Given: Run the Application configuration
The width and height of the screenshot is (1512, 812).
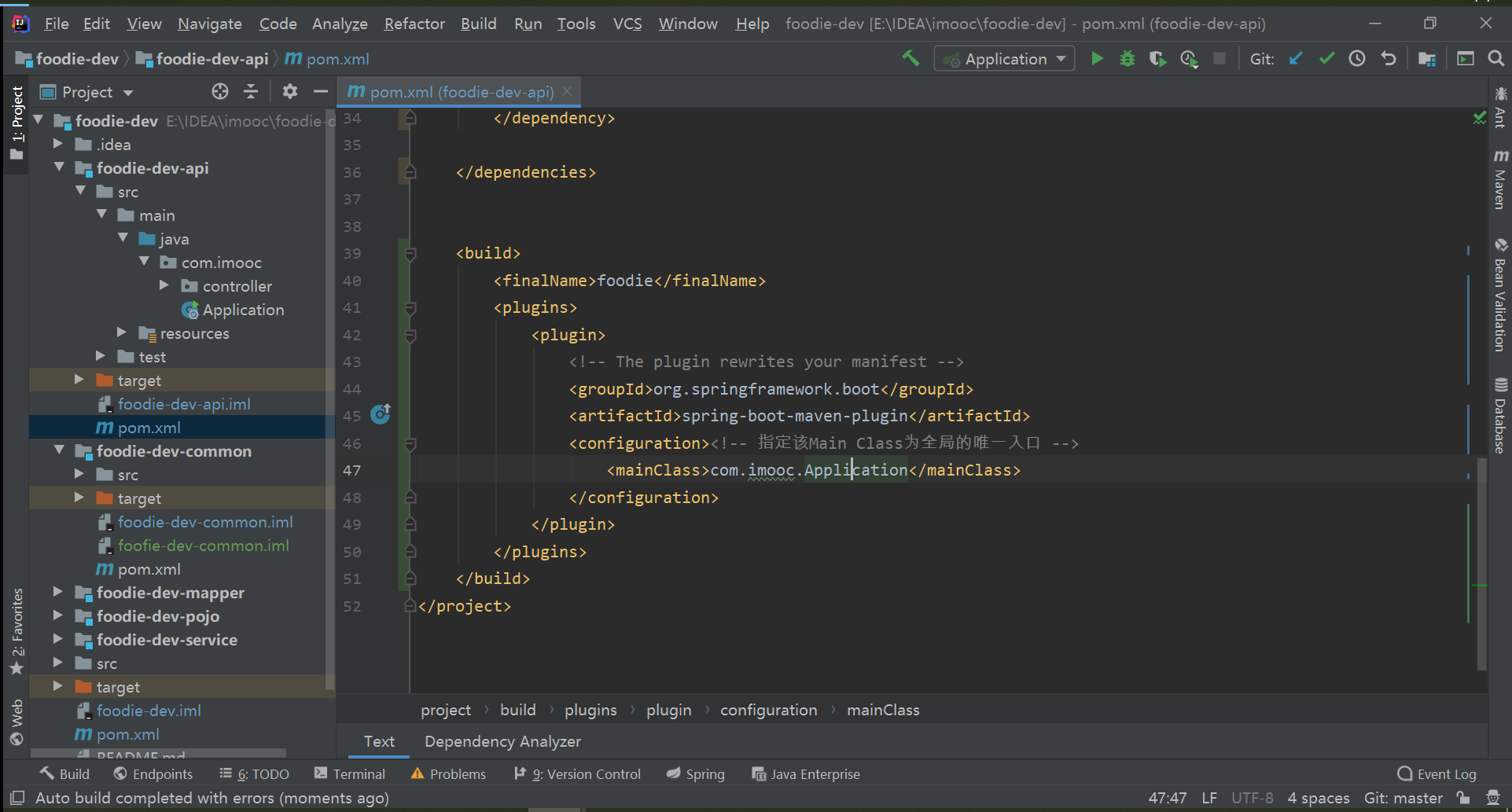Looking at the screenshot, I should 1097,58.
